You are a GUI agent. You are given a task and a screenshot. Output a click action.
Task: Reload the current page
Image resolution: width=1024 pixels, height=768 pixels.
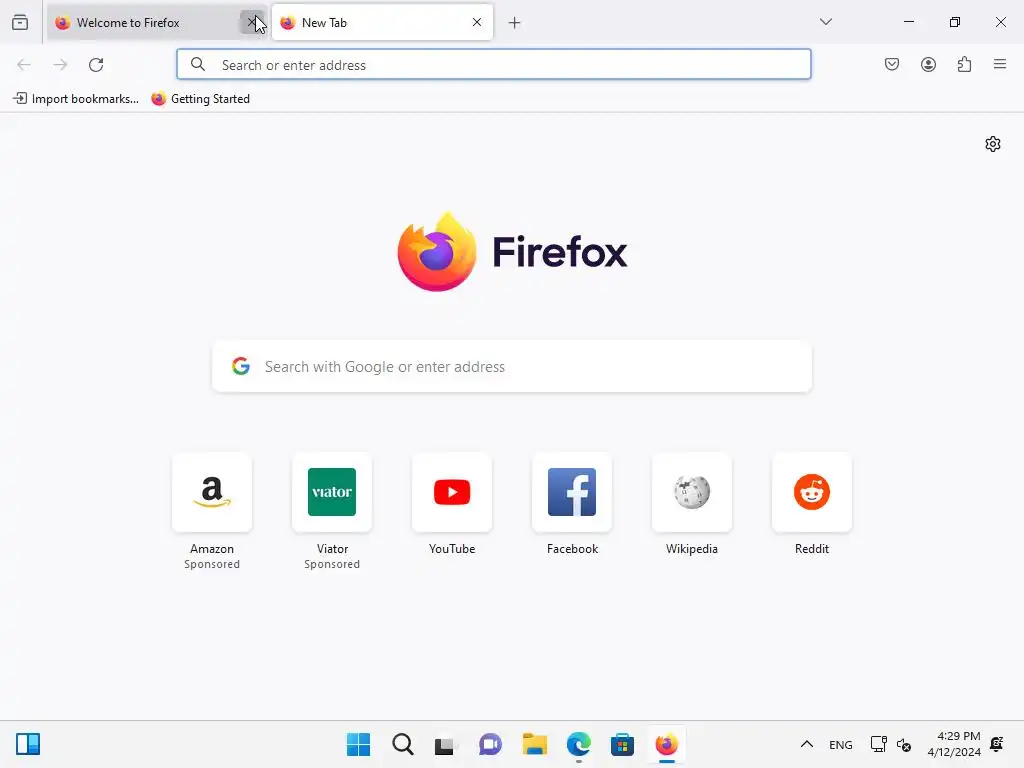click(x=96, y=65)
